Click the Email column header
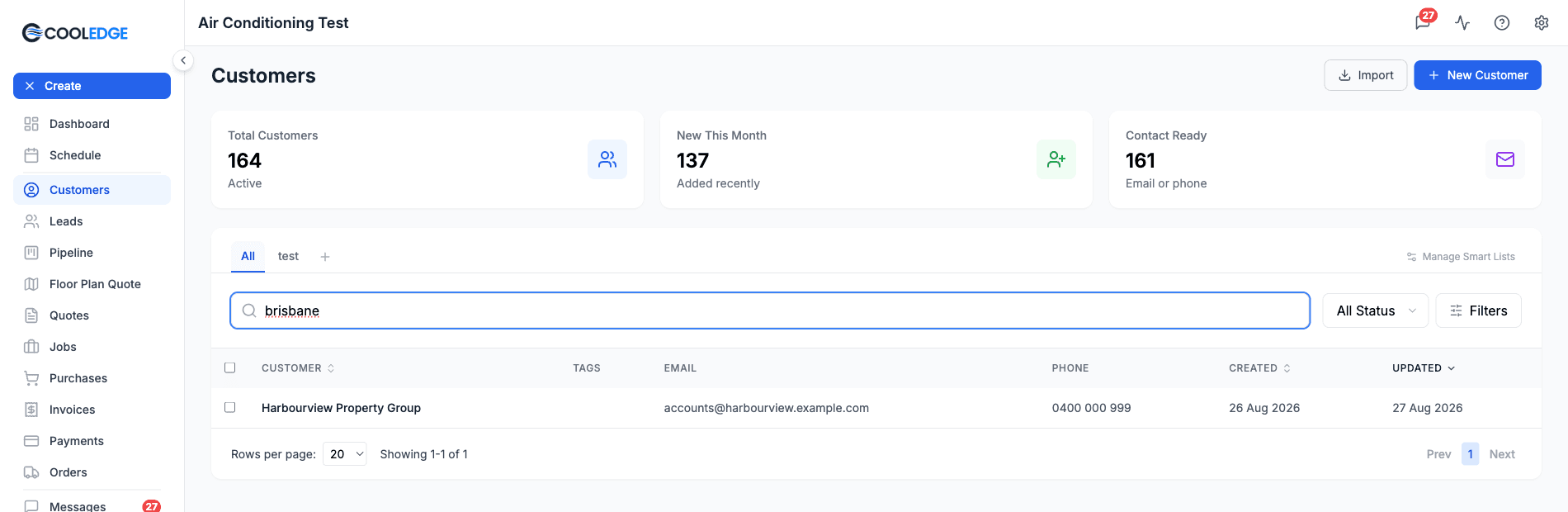Image resolution: width=1568 pixels, height=512 pixels. click(680, 368)
